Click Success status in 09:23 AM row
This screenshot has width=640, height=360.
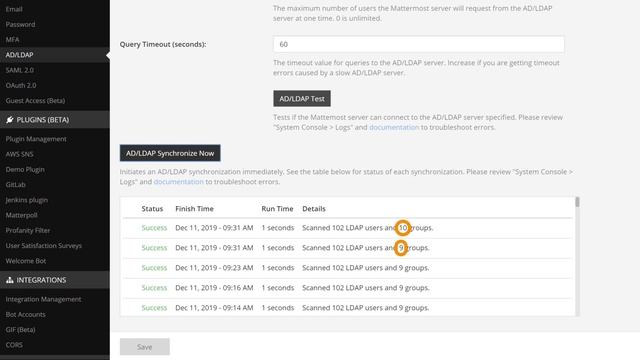(x=154, y=268)
